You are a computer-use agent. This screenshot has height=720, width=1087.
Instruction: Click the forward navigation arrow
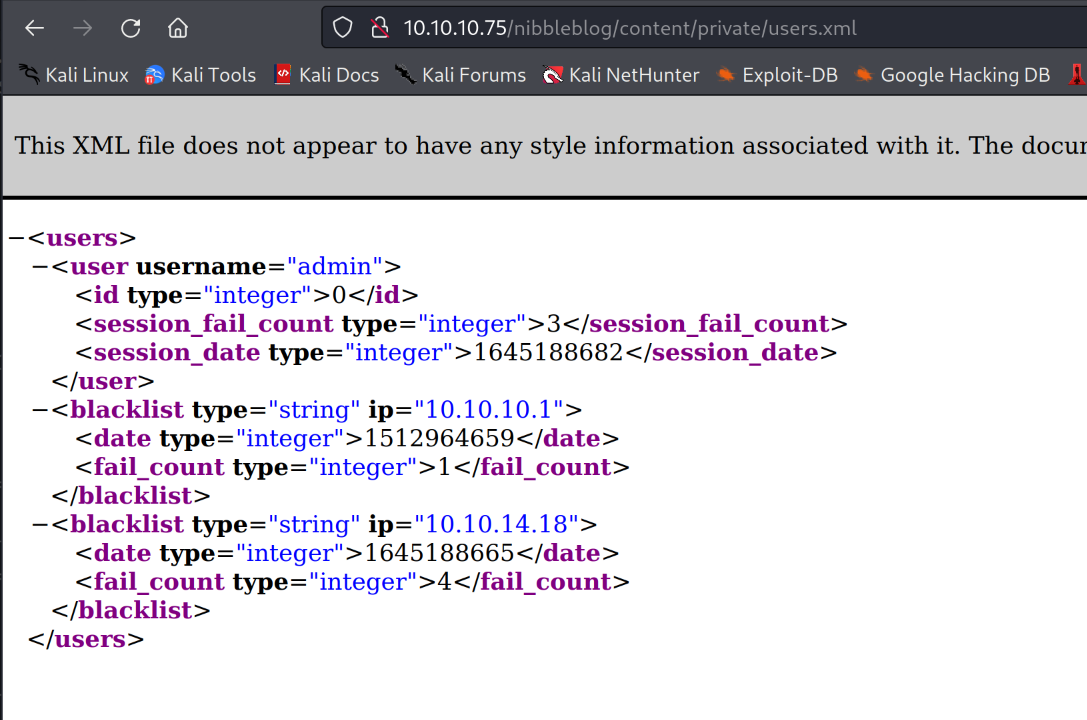[x=83, y=28]
